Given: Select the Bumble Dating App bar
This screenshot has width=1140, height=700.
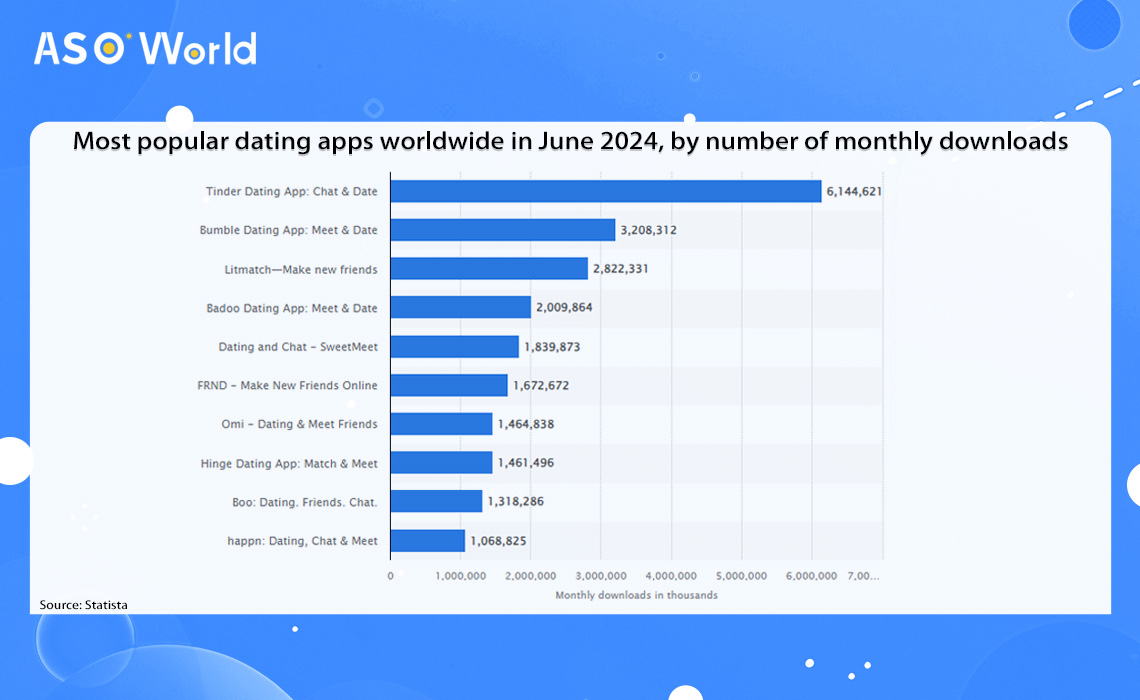Looking at the screenshot, I should coord(502,230).
